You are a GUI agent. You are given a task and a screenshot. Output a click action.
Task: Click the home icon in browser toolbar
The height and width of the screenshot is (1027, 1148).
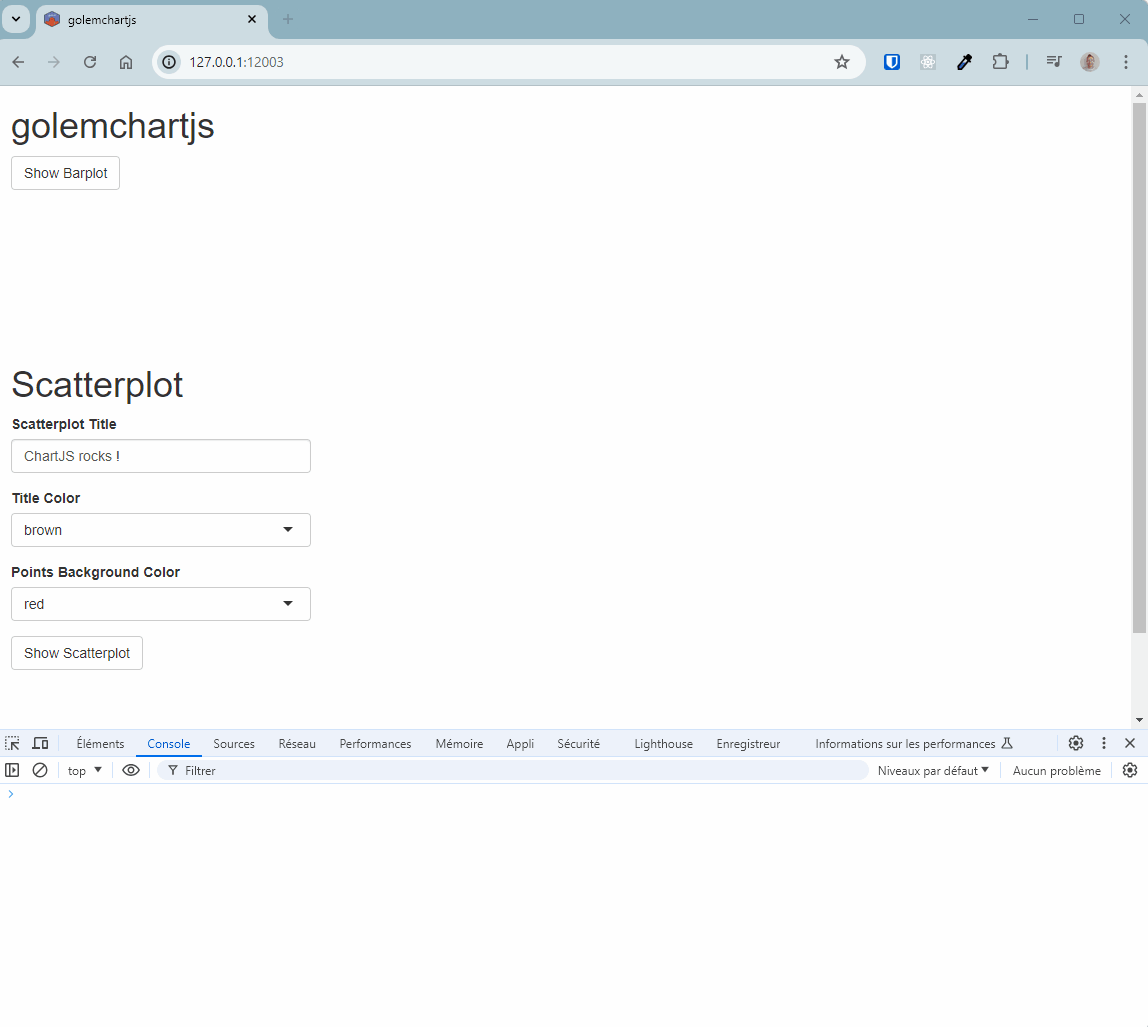pos(126,62)
